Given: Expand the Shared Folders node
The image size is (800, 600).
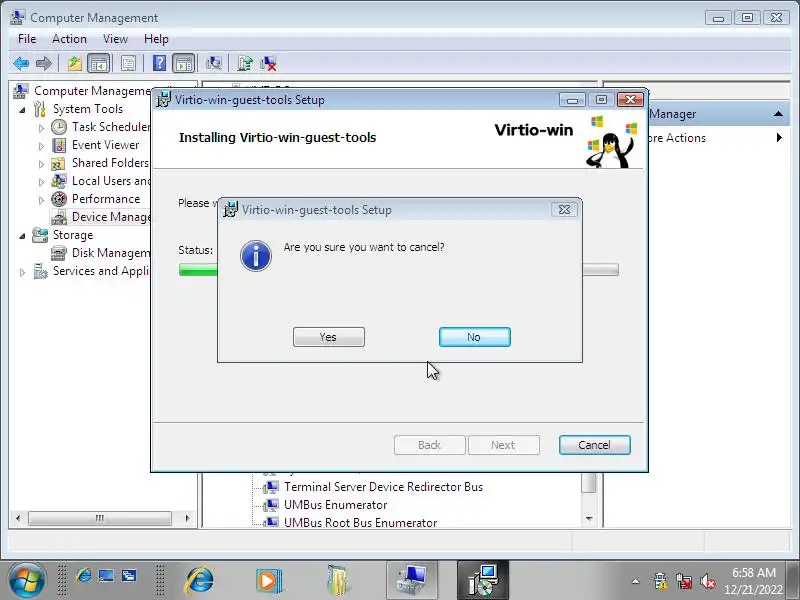Looking at the screenshot, I should 41,164.
